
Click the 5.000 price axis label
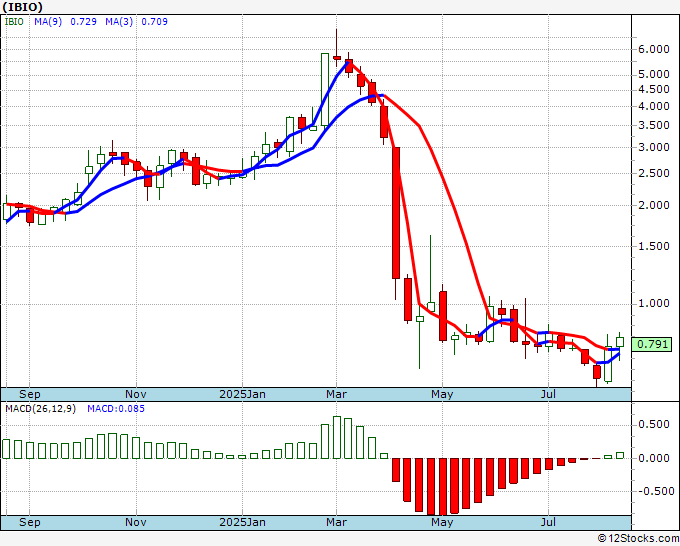click(654, 75)
